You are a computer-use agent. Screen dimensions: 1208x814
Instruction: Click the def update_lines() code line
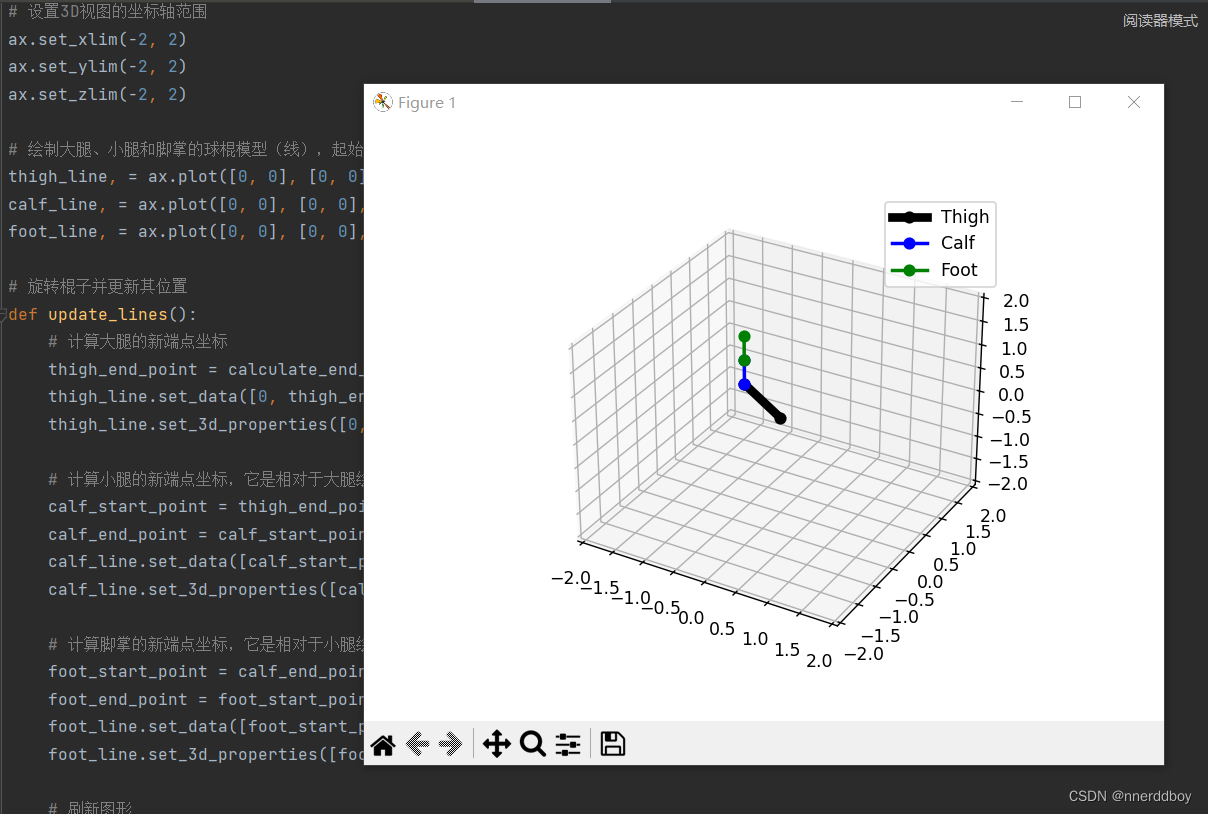pyautogui.click(x=103, y=314)
